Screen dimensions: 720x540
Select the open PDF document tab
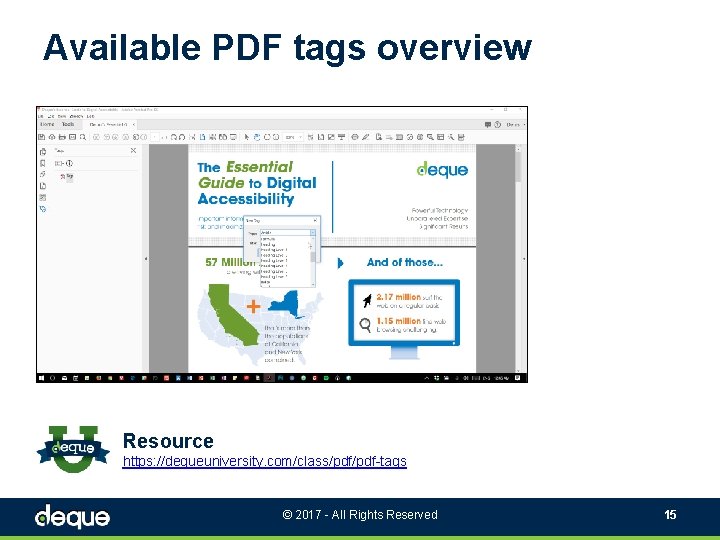[x=108, y=124]
